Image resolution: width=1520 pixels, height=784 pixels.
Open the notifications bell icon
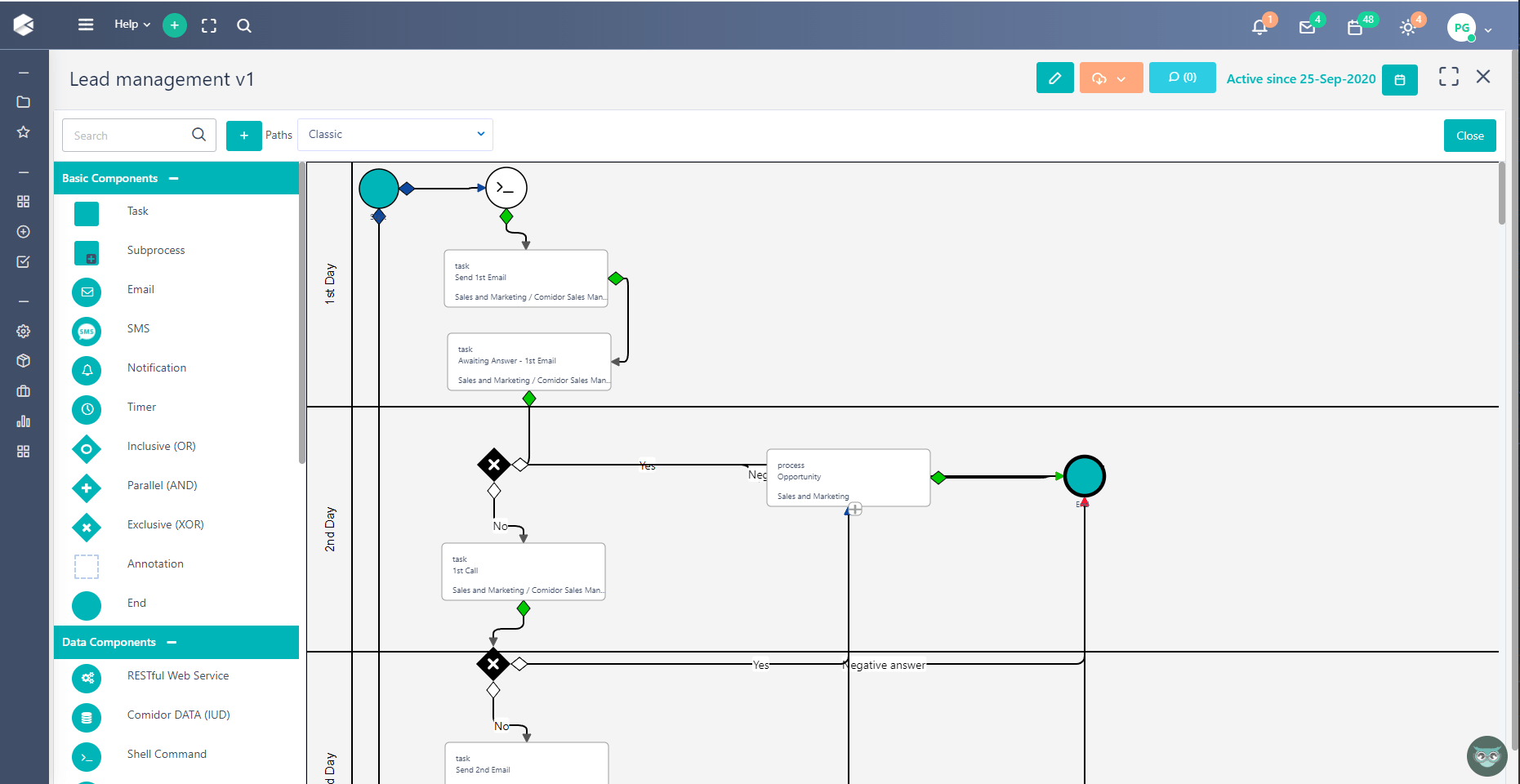(x=1259, y=27)
